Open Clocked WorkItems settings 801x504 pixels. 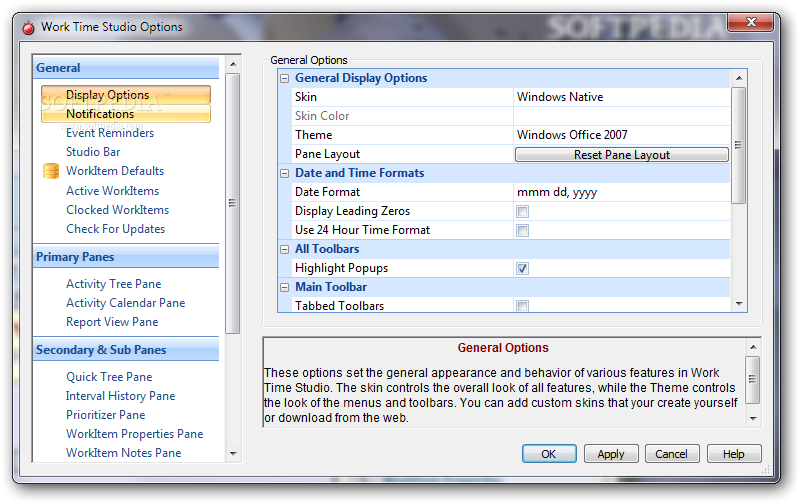coord(117,210)
